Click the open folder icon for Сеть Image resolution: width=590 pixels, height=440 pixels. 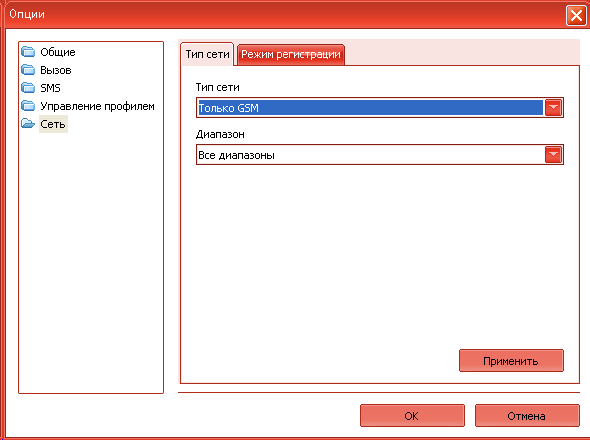tap(28, 123)
